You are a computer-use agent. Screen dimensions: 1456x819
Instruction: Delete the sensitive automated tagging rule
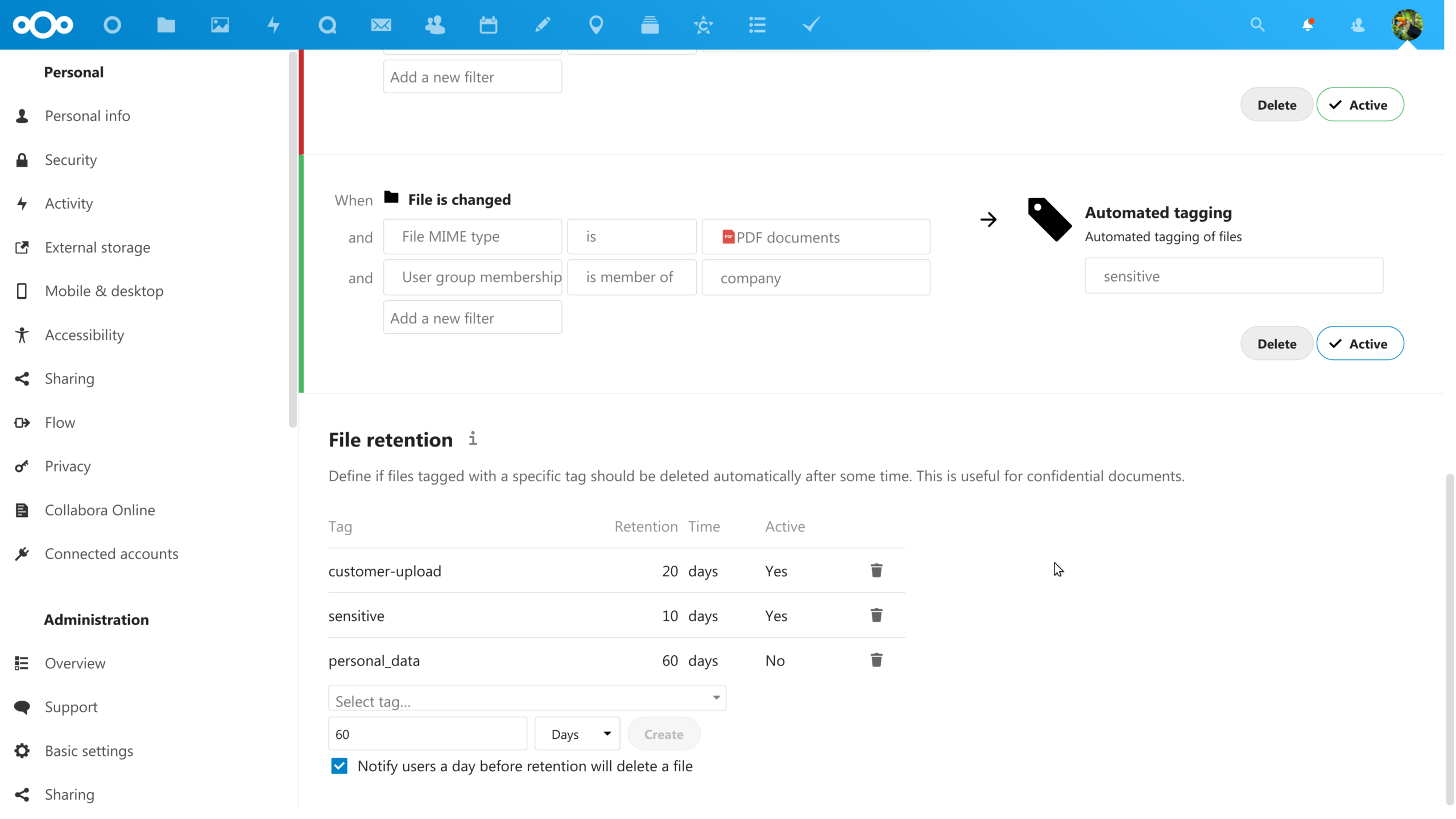click(1277, 344)
